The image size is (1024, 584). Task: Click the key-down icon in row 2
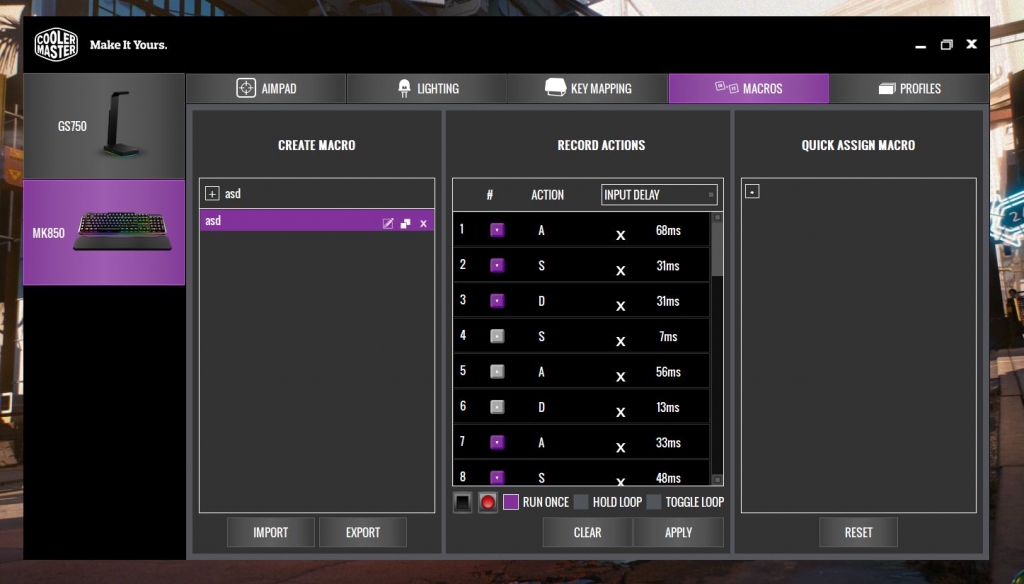[x=497, y=265]
